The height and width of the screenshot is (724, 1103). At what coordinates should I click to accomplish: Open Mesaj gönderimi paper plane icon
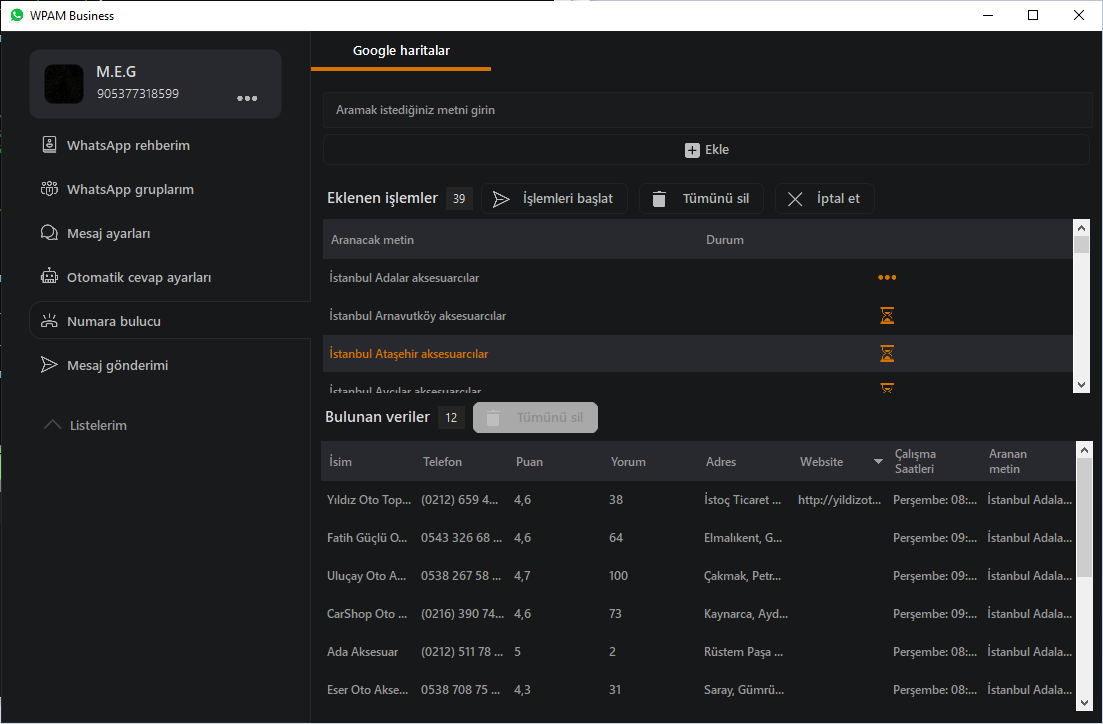tap(48, 365)
